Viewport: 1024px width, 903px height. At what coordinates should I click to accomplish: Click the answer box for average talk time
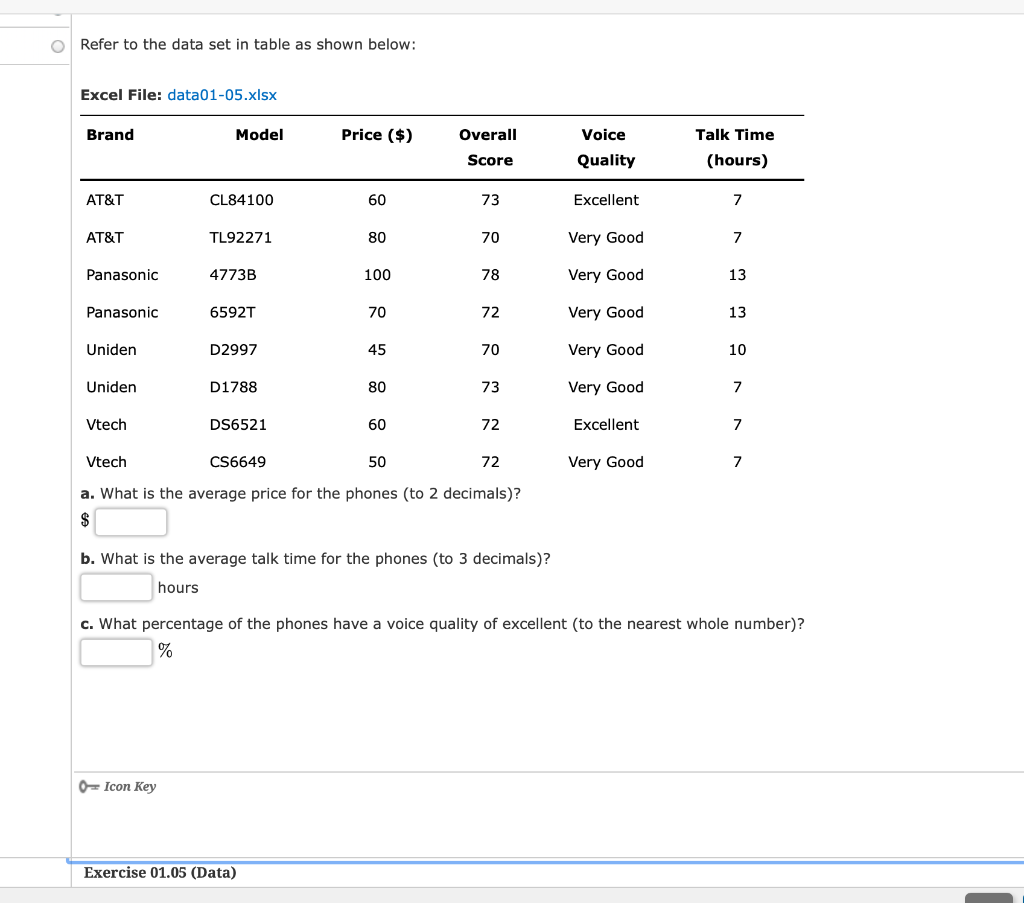coord(116,587)
